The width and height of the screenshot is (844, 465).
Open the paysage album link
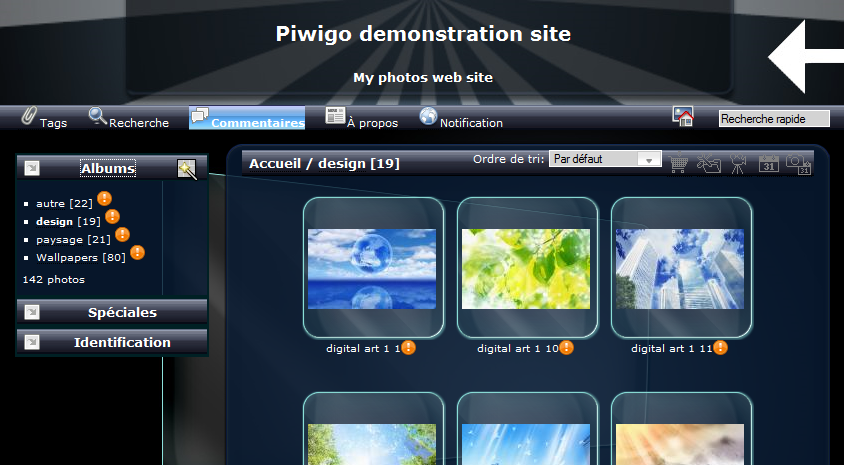(59, 239)
